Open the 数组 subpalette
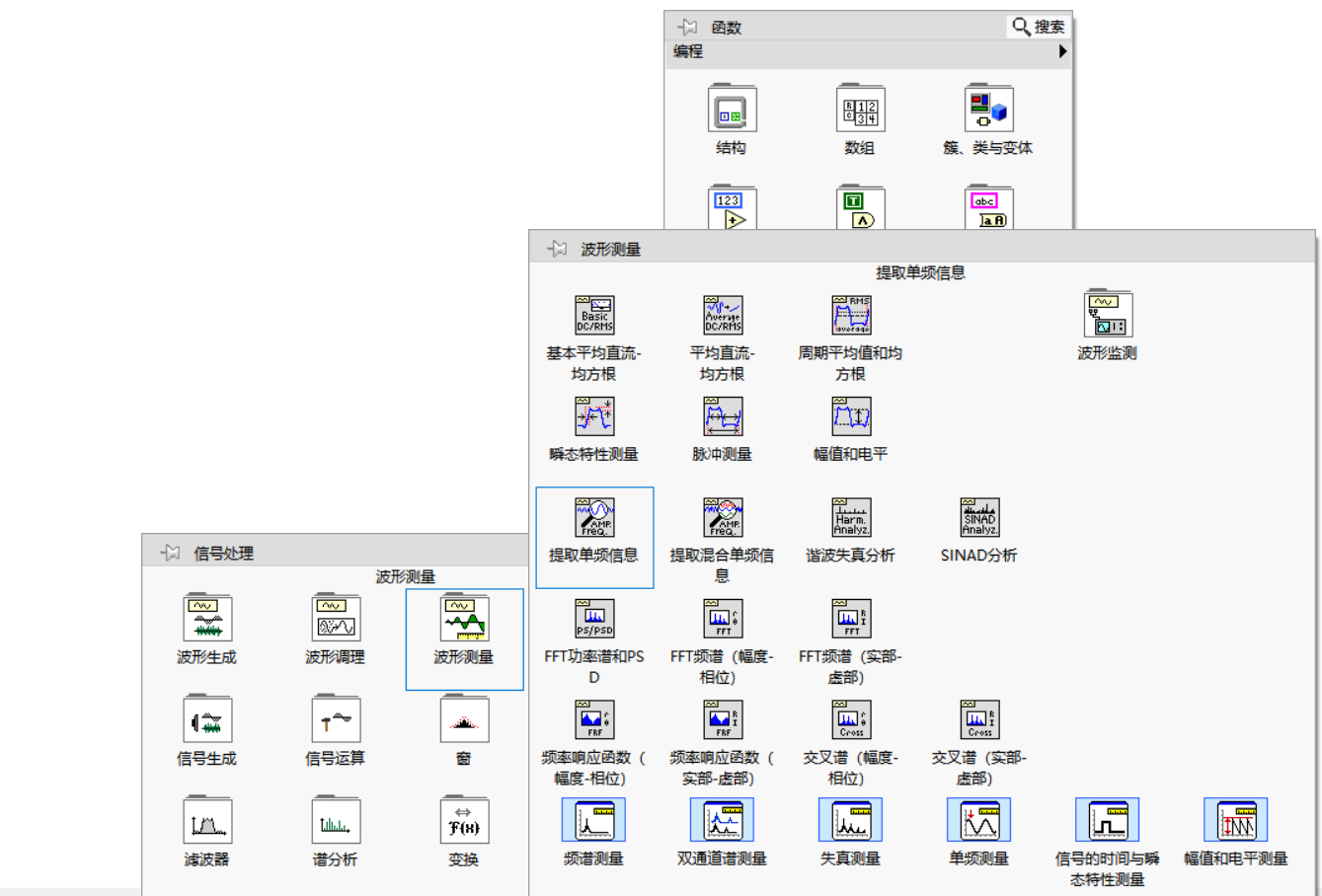 860,109
